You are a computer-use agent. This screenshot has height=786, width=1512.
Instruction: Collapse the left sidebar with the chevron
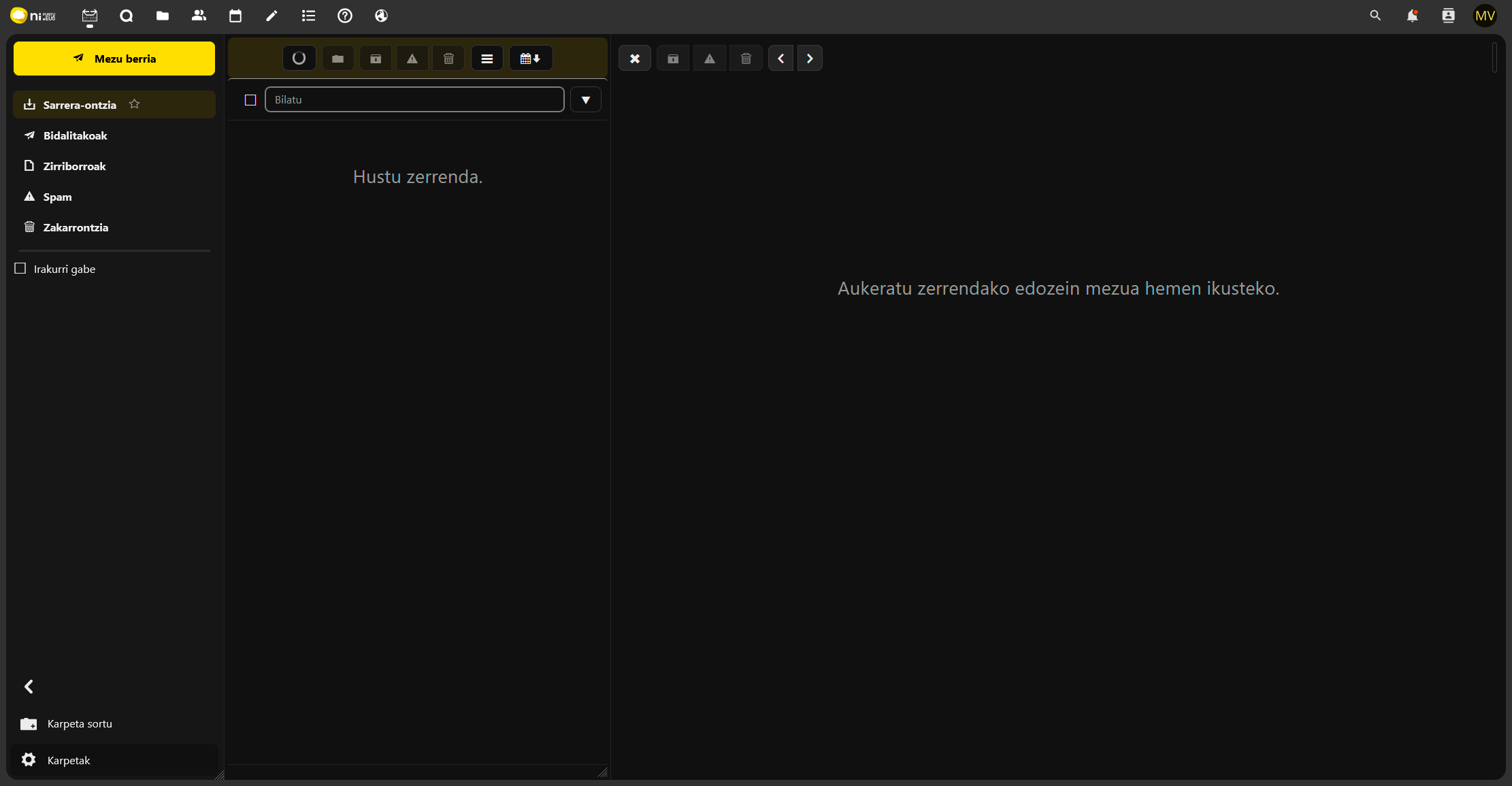tap(29, 687)
